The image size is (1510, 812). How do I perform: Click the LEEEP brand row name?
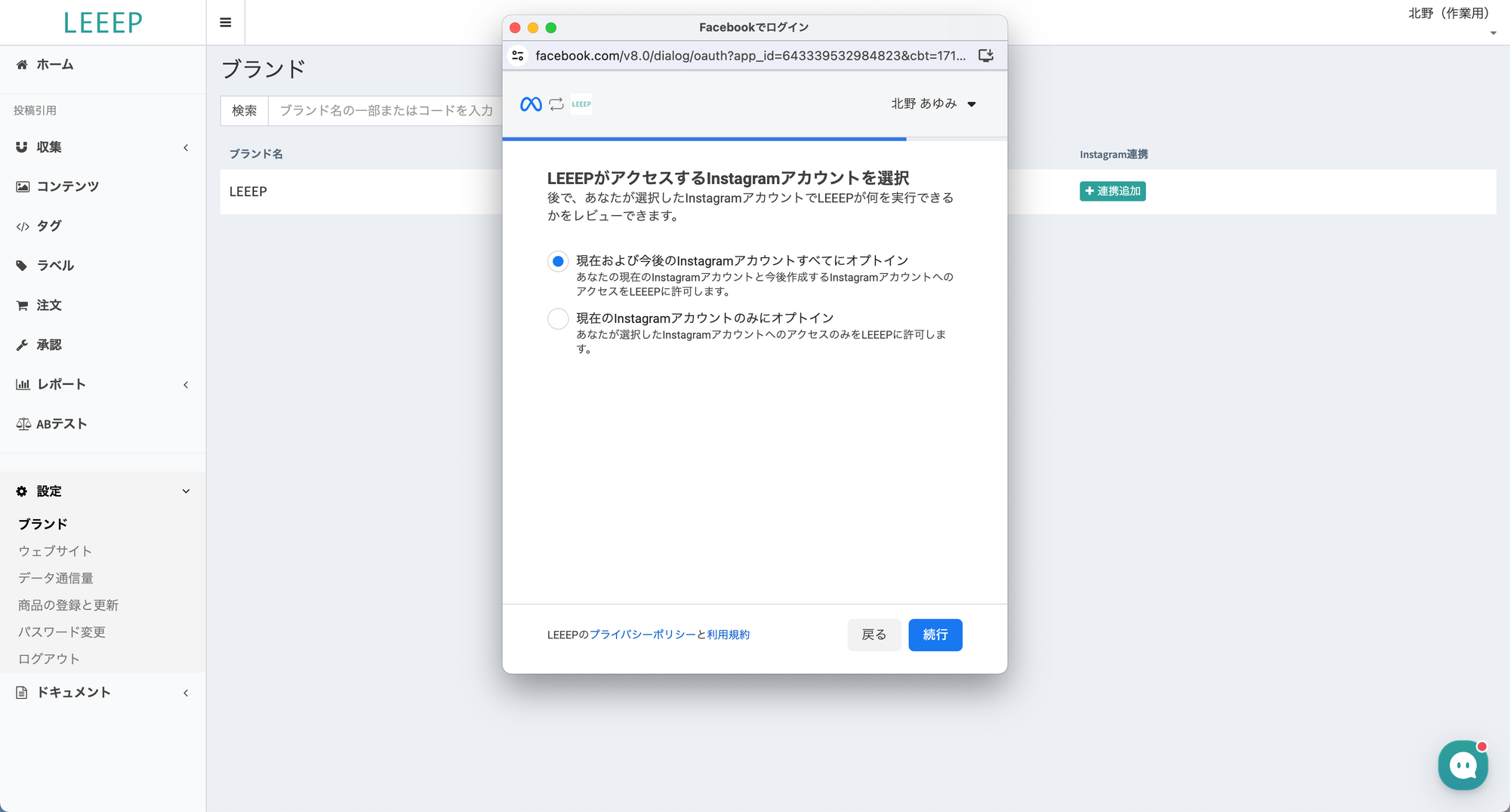point(248,192)
